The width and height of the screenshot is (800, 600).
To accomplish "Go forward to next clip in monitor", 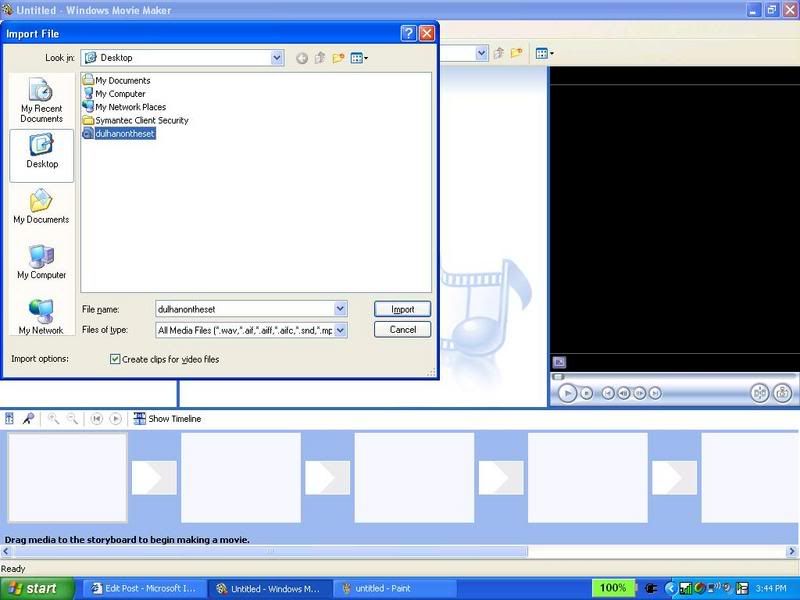I will click(x=655, y=393).
